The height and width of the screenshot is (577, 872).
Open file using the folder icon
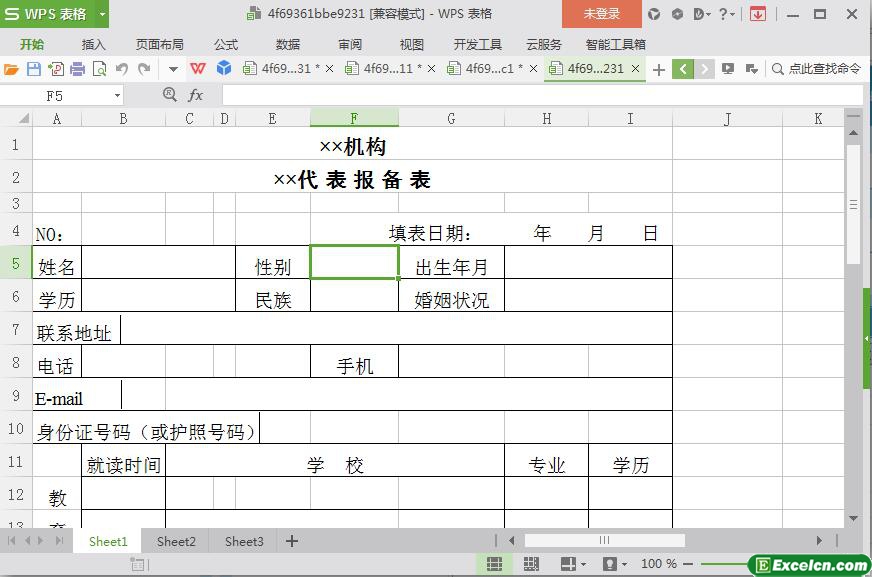pyautogui.click(x=11, y=69)
